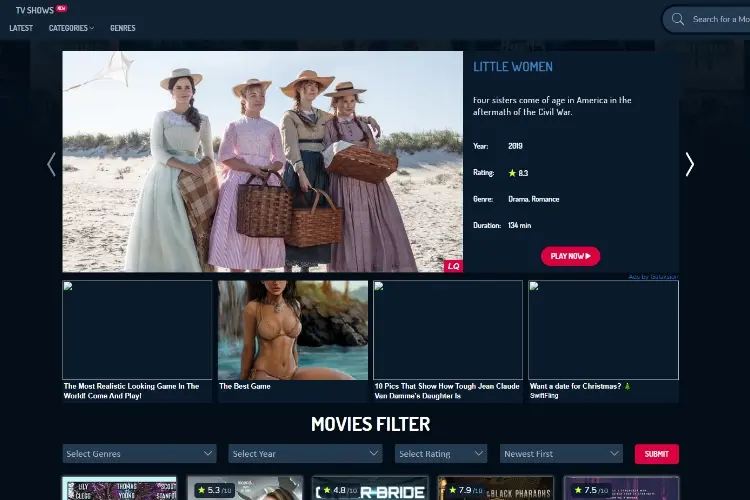Open the Want a date for Christmas ad
Viewport: 750px width, 500px height.
(x=603, y=341)
